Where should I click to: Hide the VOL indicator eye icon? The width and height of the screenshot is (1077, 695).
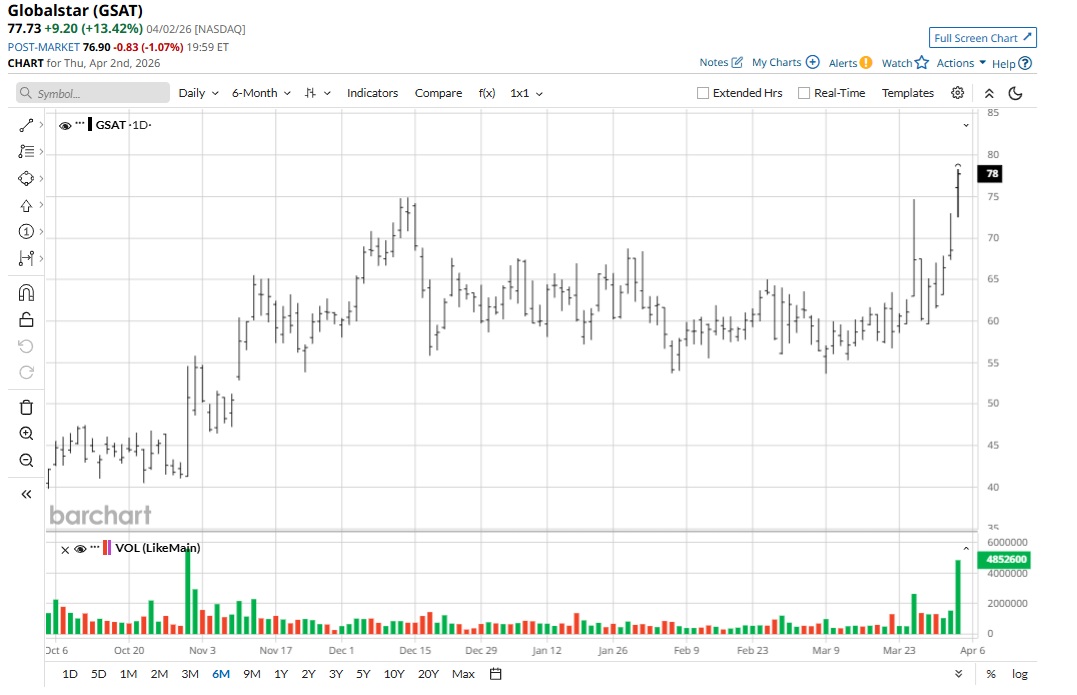(x=80, y=549)
